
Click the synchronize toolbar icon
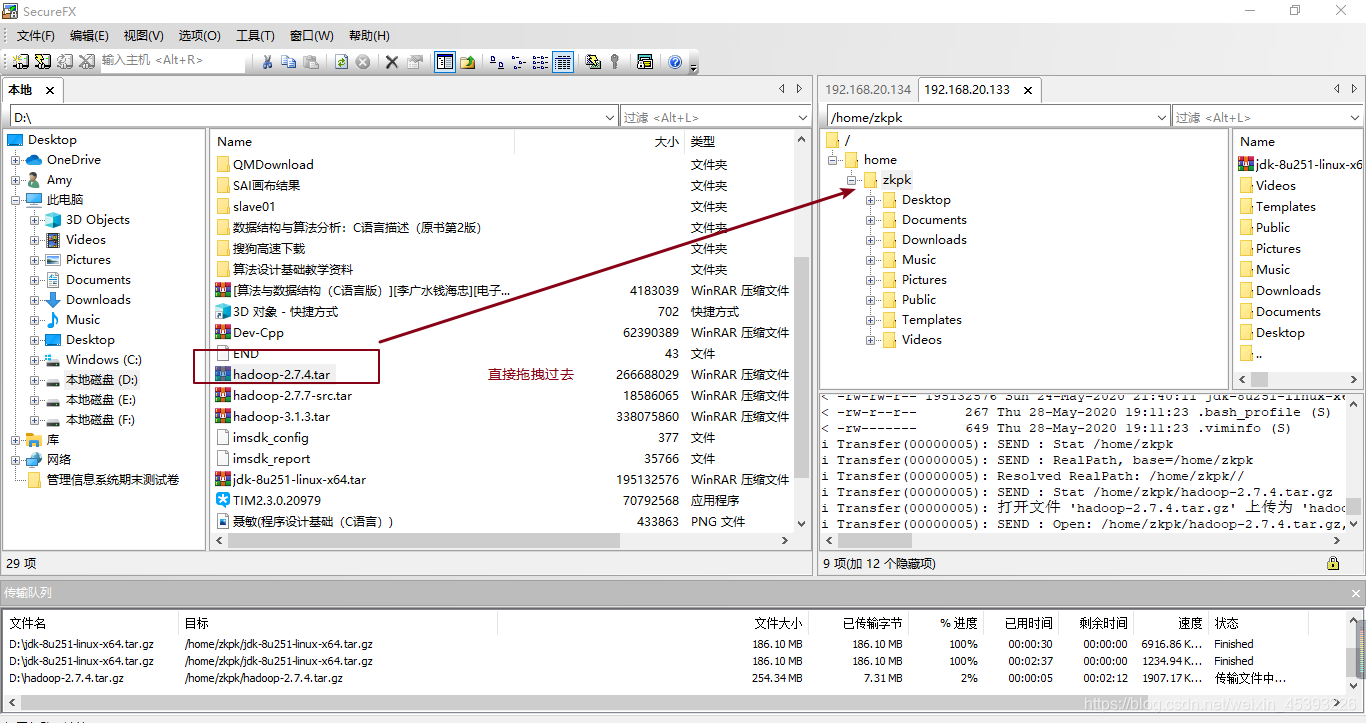pyautogui.click(x=593, y=61)
